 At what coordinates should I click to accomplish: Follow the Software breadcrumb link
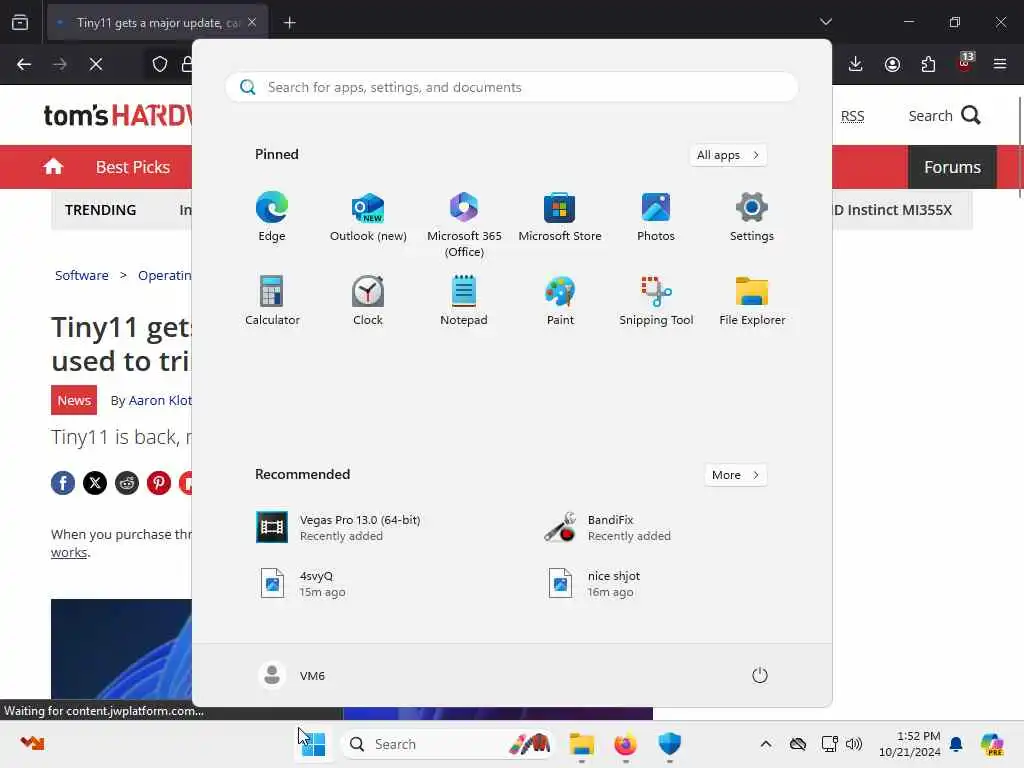pyautogui.click(x=82, y=276)
